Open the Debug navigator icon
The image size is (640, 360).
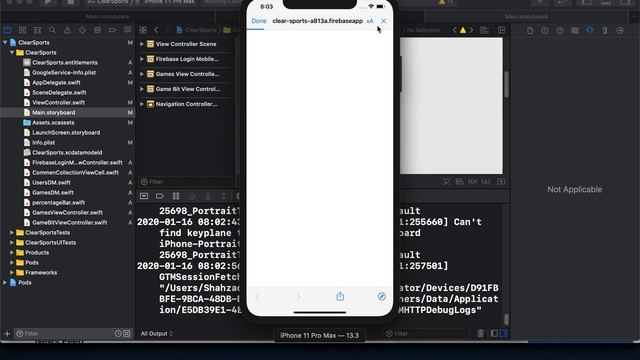[x=97, y=30]
